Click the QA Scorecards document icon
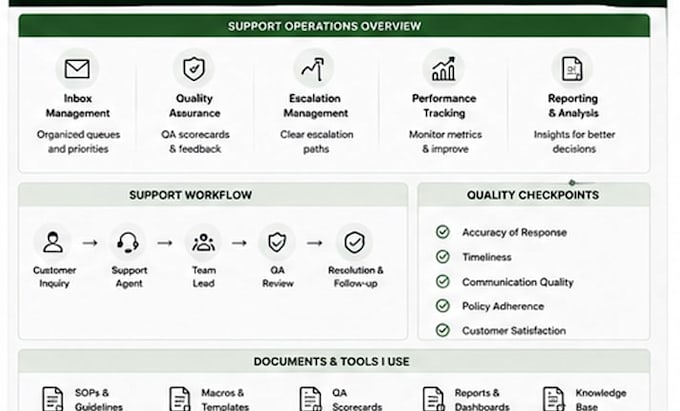680x411 pixels. pyautogui.click(x=311, y=399)
